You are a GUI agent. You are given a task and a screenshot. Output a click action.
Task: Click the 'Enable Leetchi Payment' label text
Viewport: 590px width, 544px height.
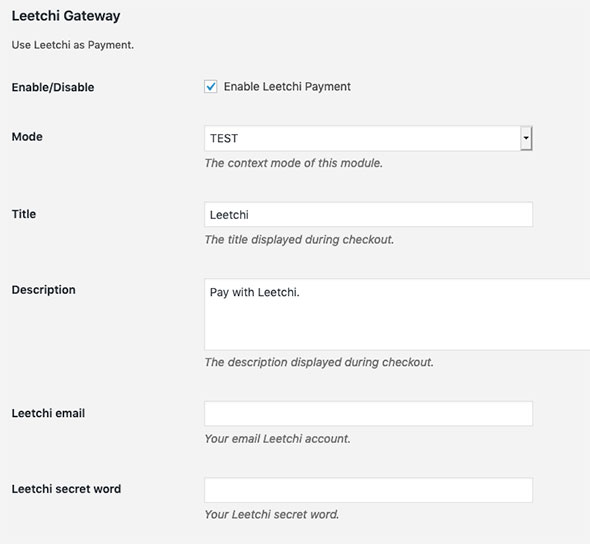coord(287,87)
